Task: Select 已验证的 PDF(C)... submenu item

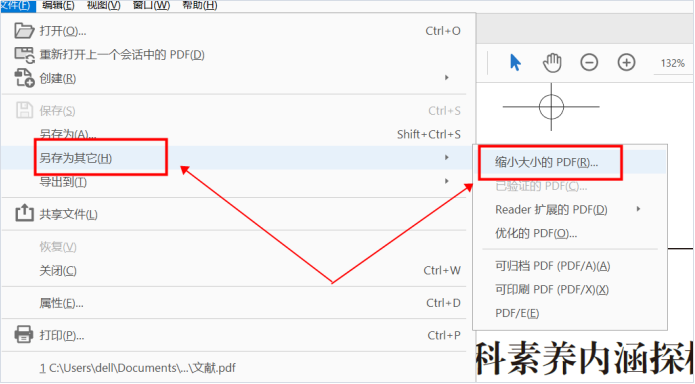Action: pyautogui.click(x=570, y=186)
